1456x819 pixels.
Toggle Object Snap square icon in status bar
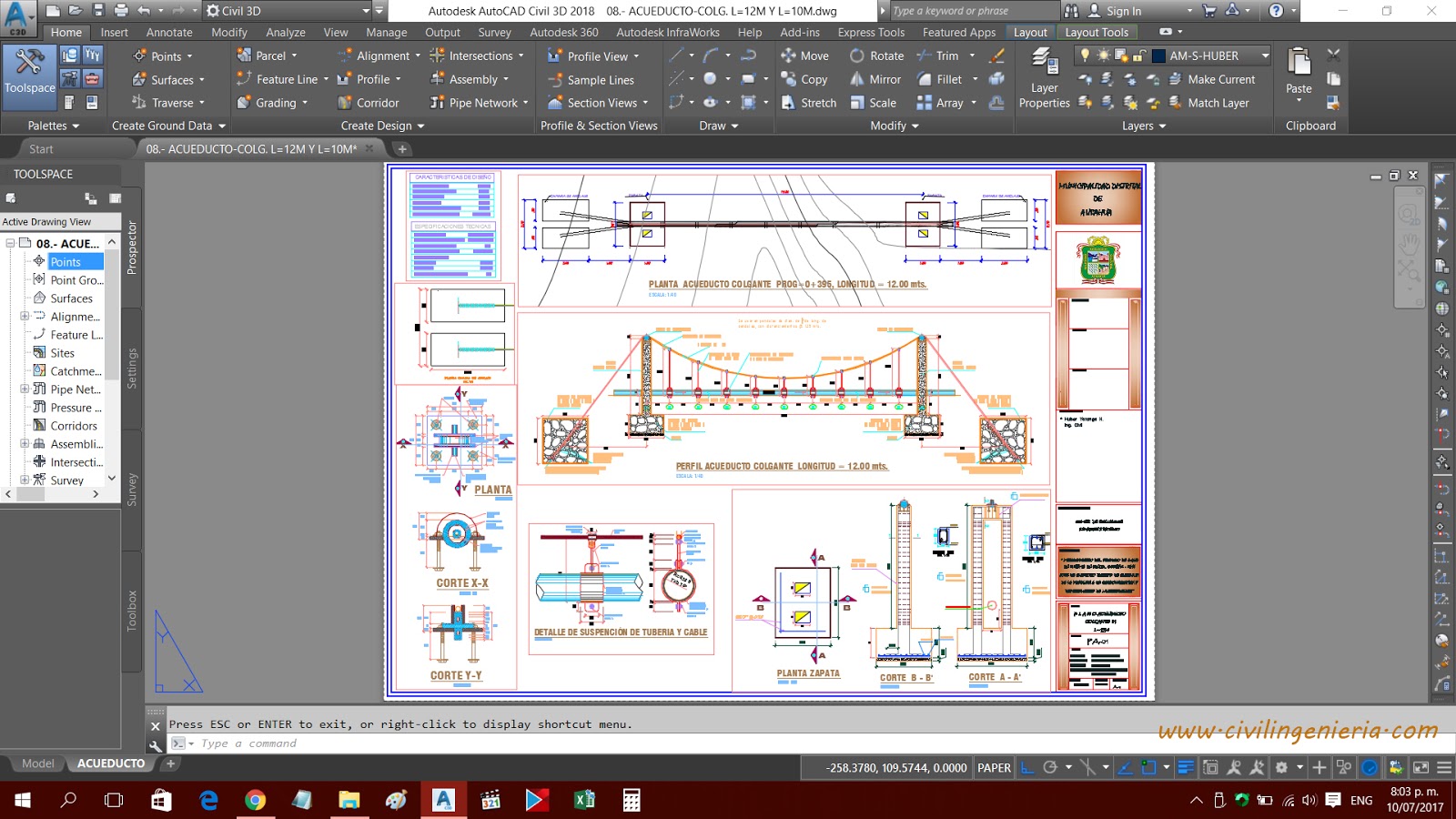[x=1148, y=767]
